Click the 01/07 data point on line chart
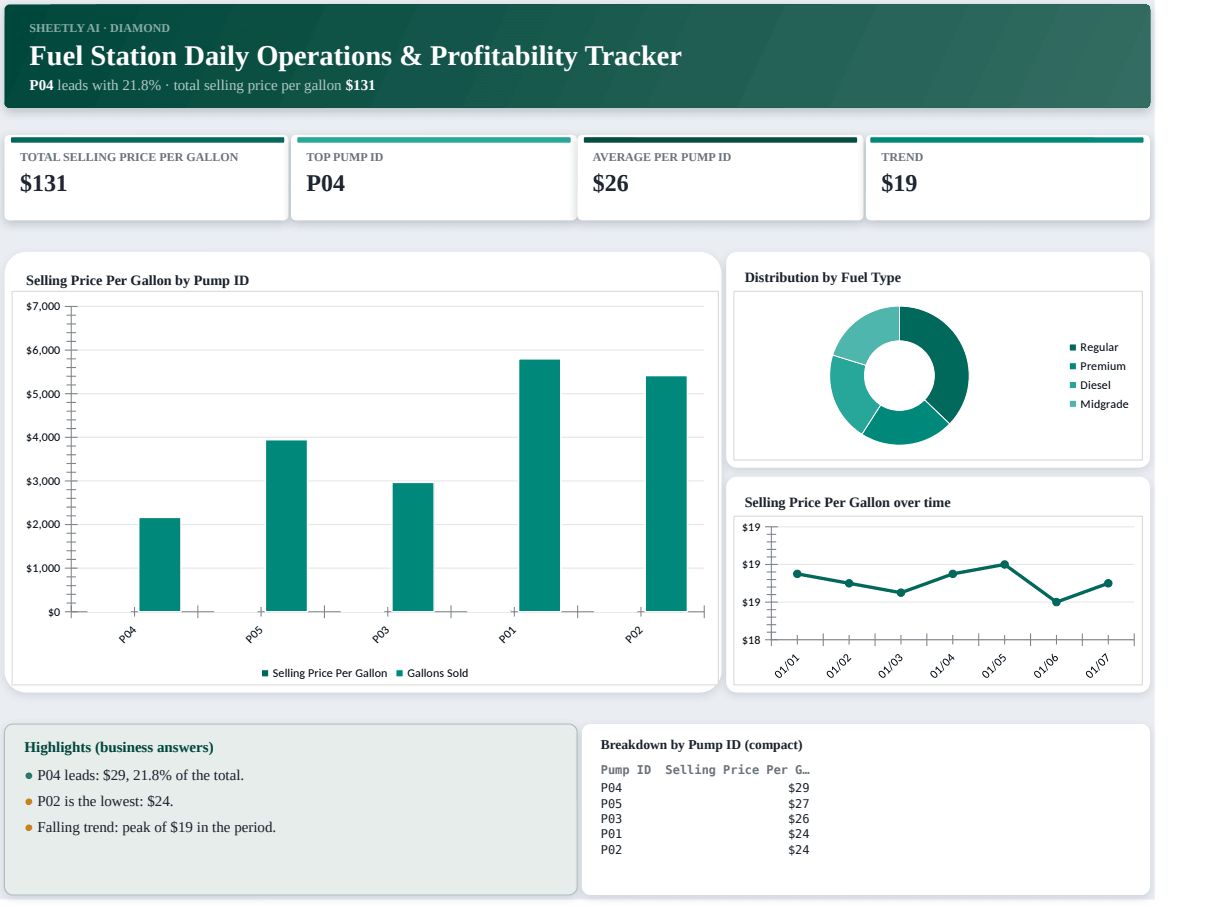Viewport: 1227px width, 922px height. (1108, 583)
